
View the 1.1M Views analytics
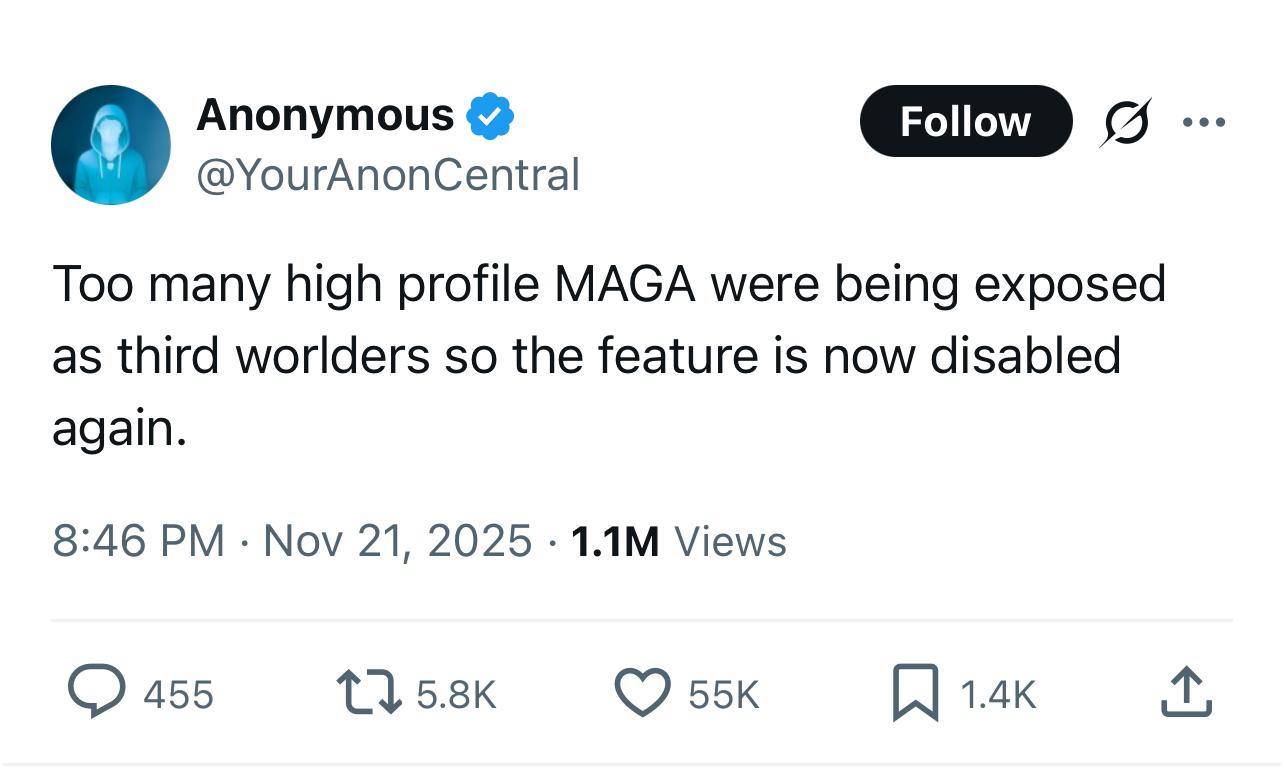pyautogui.click(x=679, y=541)
